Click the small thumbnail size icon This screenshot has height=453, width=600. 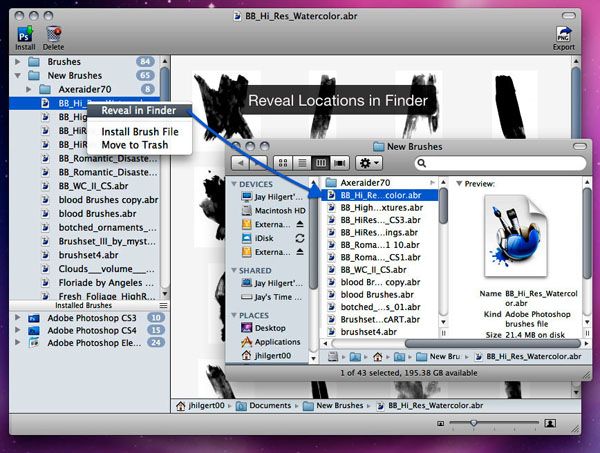[440, 424]
